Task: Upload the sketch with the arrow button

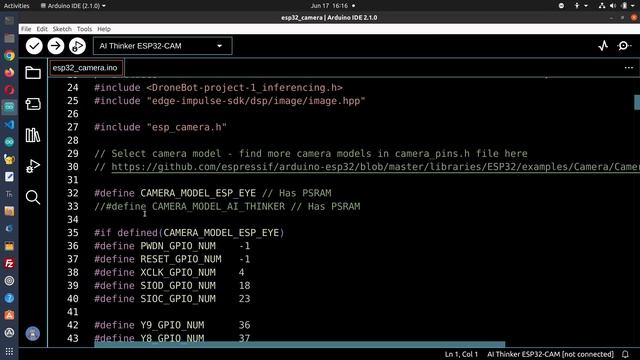Action: pyautogui.click(x=56, y=46)
